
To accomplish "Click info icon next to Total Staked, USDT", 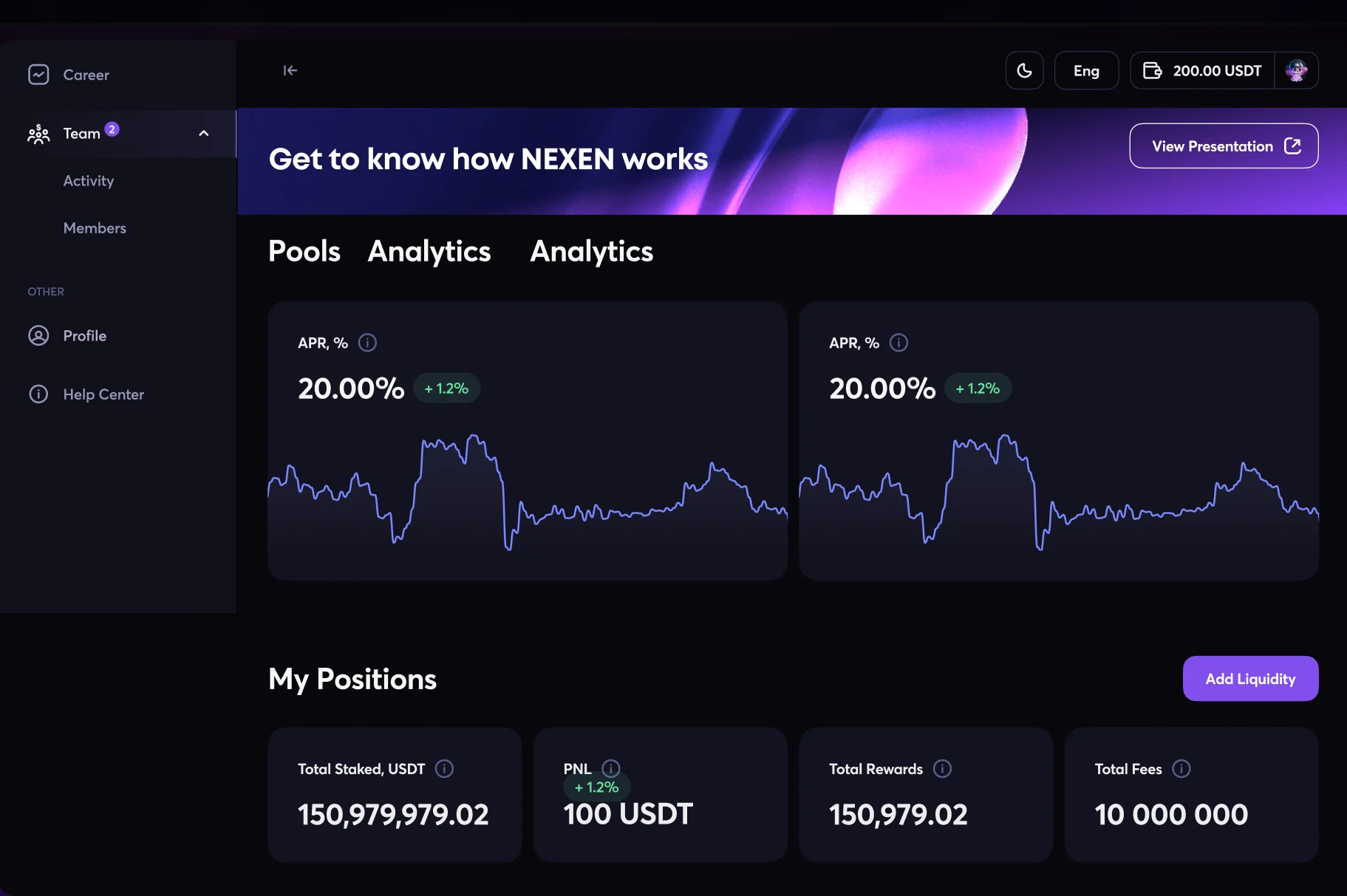I will click(x=444, y=769).
